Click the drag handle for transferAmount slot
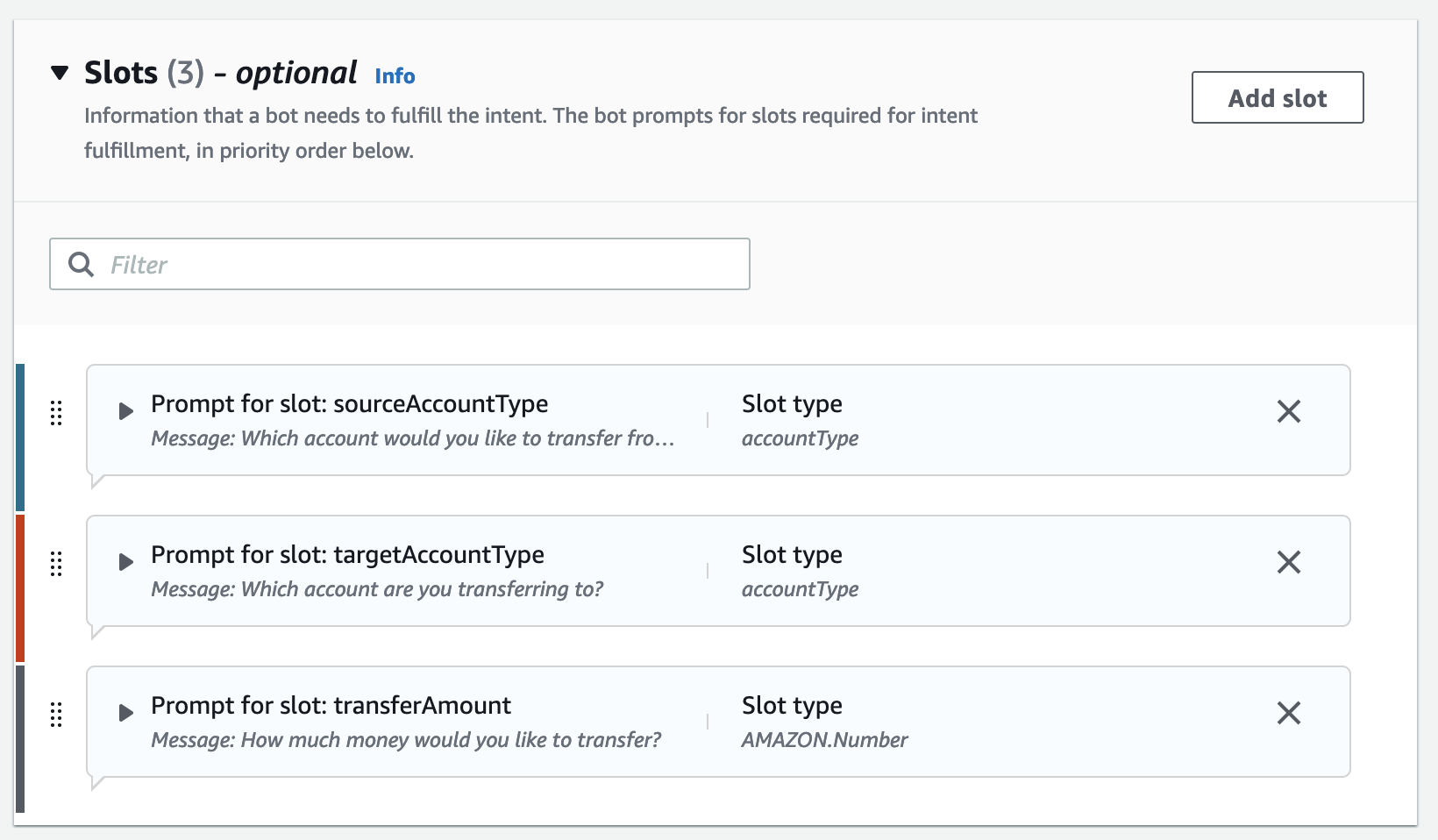Screen dimensions: 1438x840 coord(56,714)
